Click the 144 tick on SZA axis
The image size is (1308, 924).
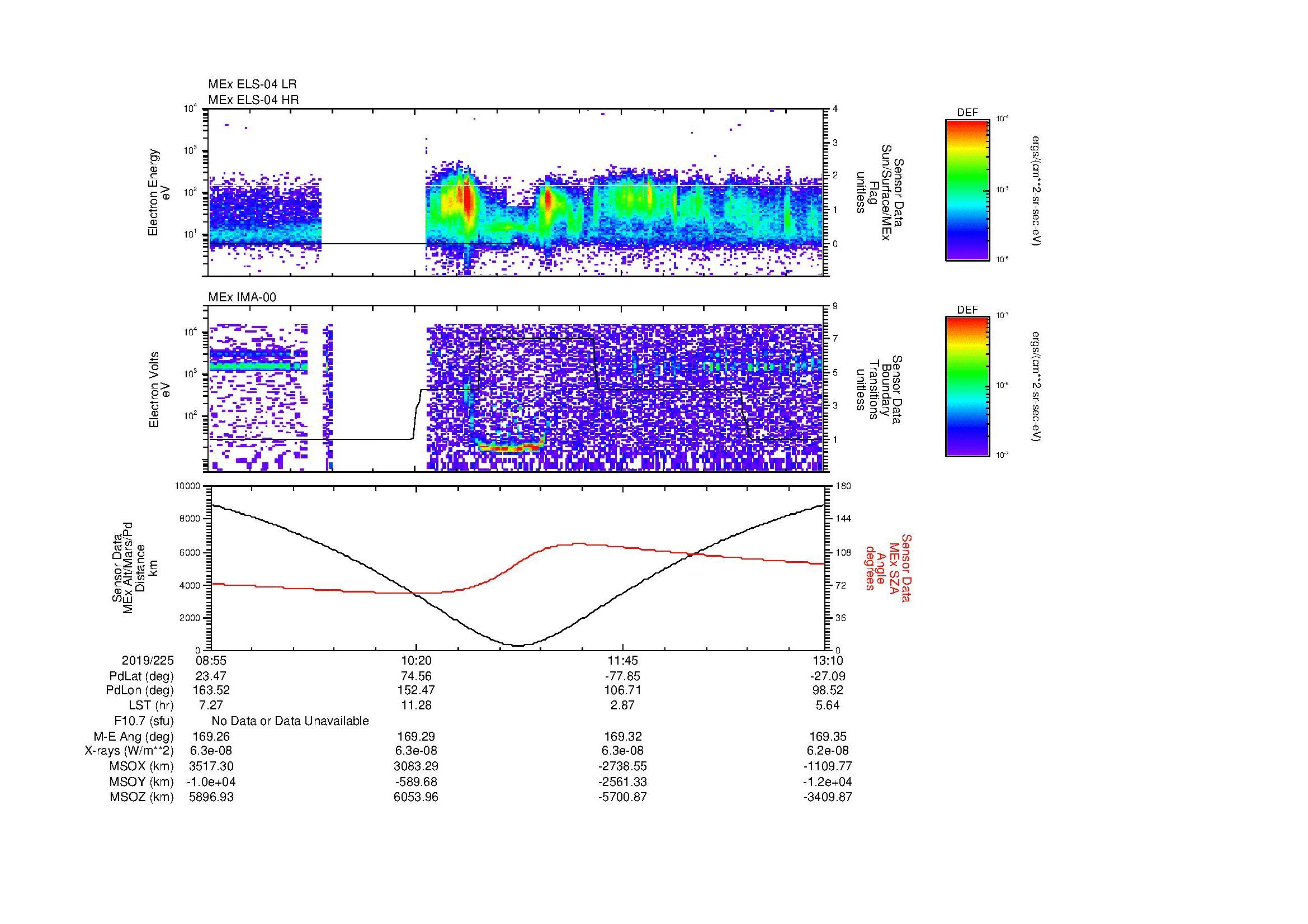[844, 519]
